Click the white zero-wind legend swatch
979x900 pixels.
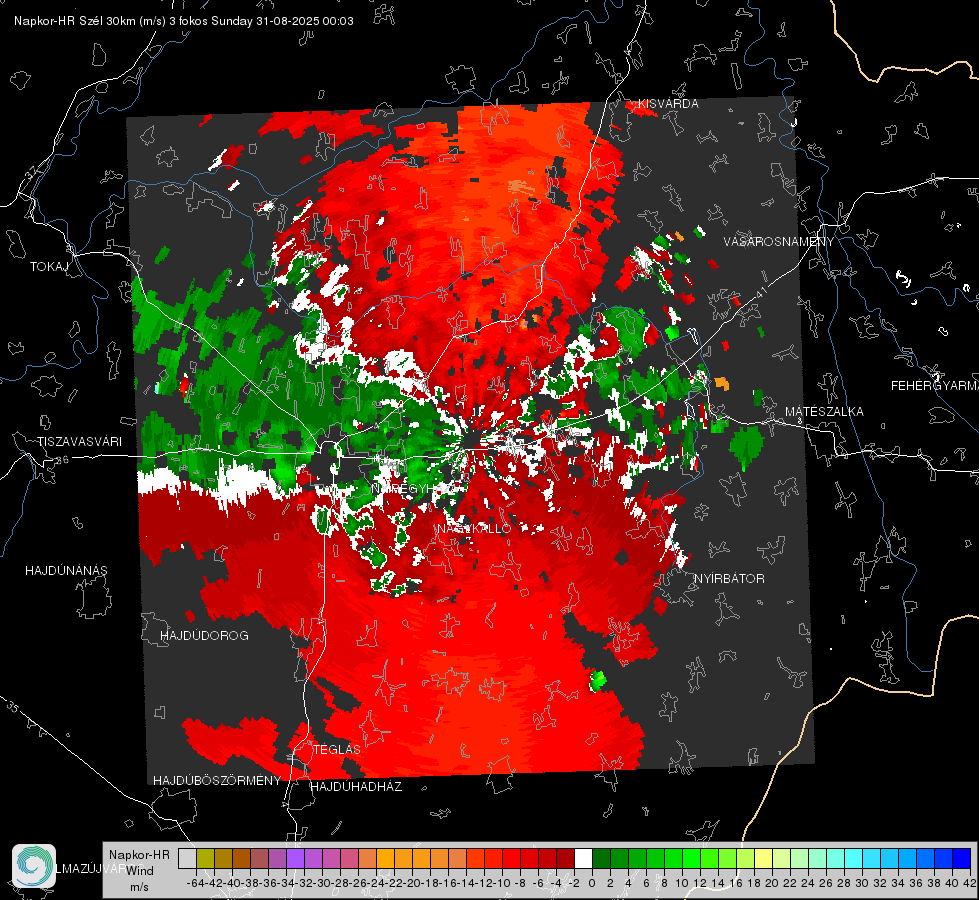583,859
